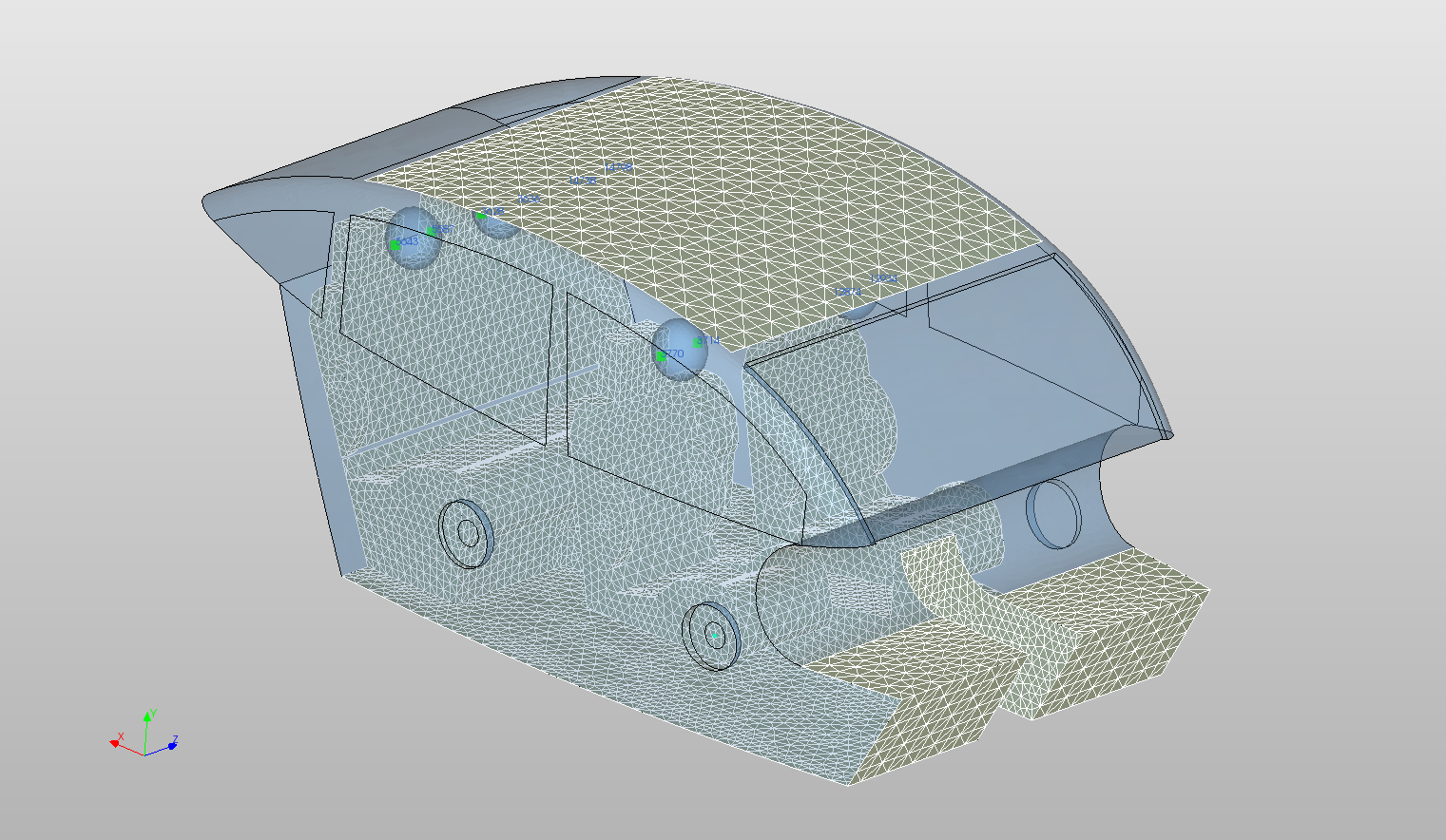Select the green node marker 3714

[x=698, y=342]
